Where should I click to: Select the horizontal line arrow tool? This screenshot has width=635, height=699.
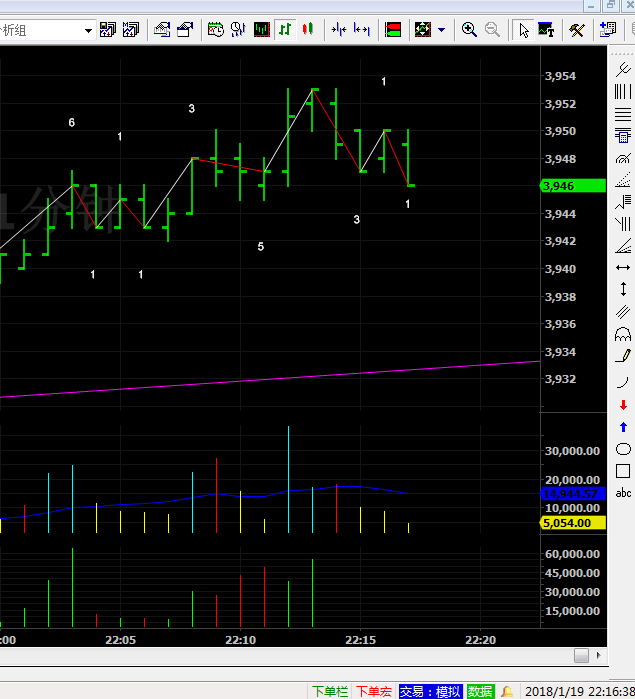click(x=623, y=267)
